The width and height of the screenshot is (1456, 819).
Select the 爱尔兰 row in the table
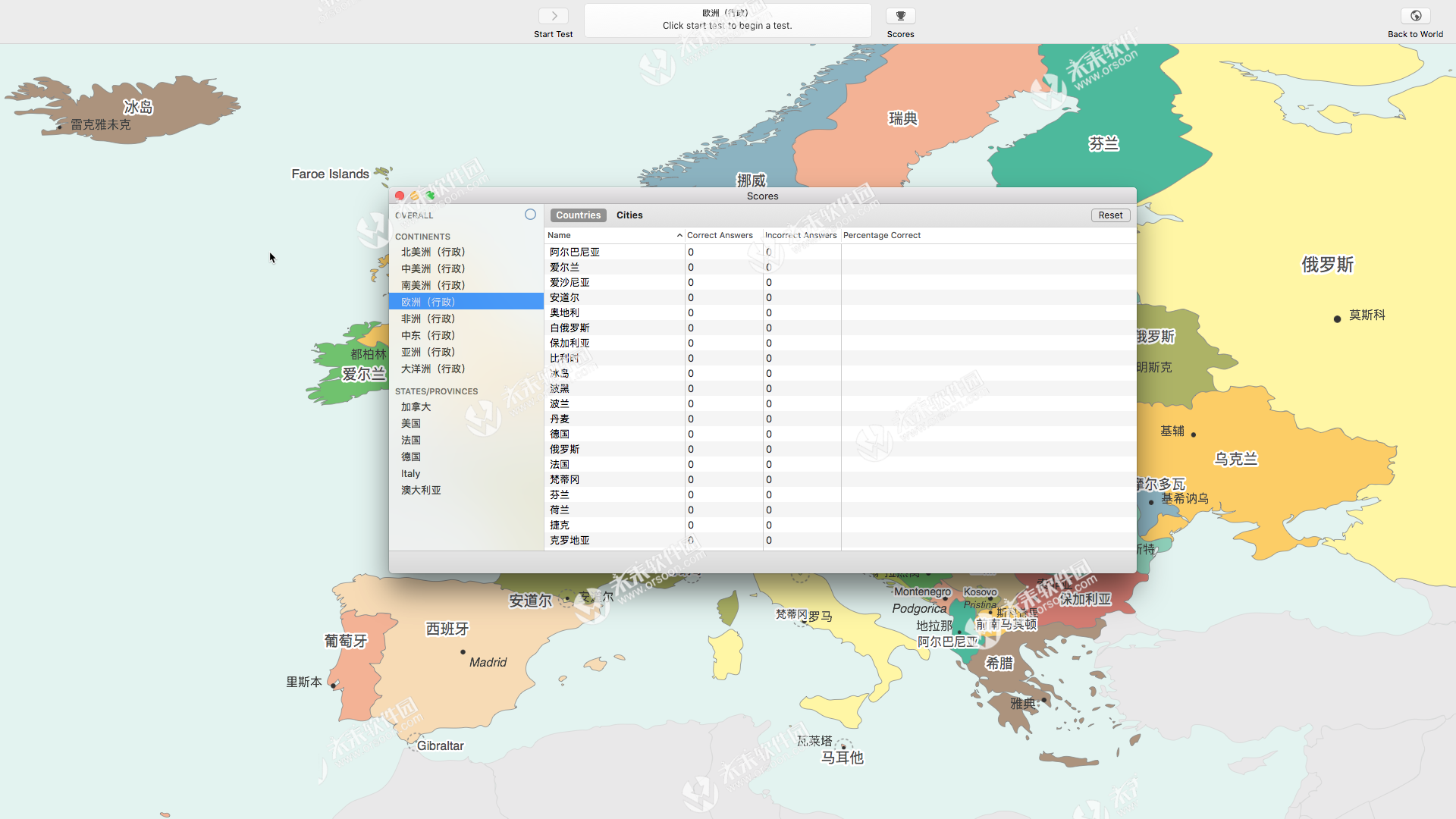[x=840, y=267]
